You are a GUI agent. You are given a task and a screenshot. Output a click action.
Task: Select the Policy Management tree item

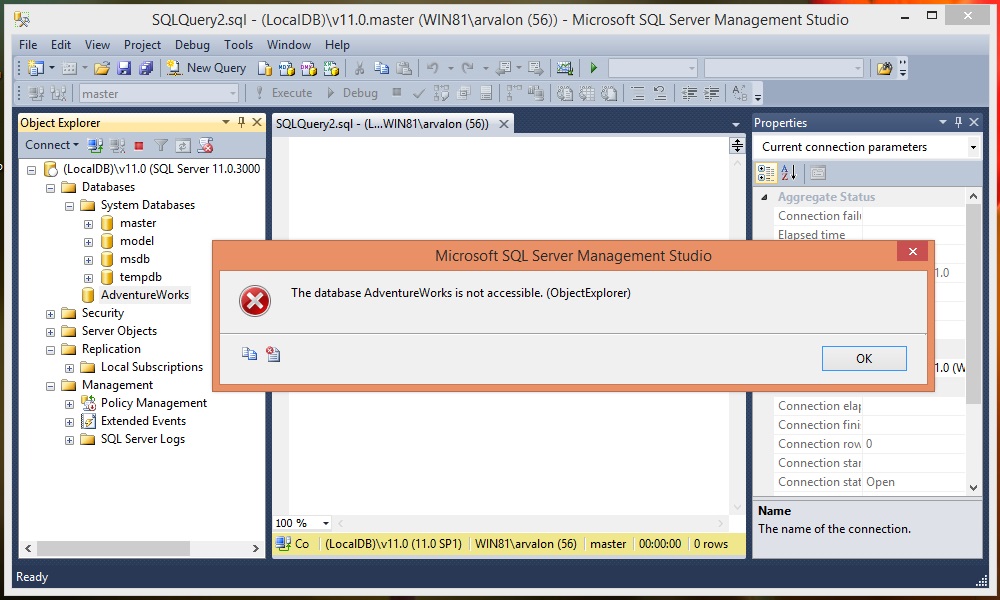click(x=154, y=404)
